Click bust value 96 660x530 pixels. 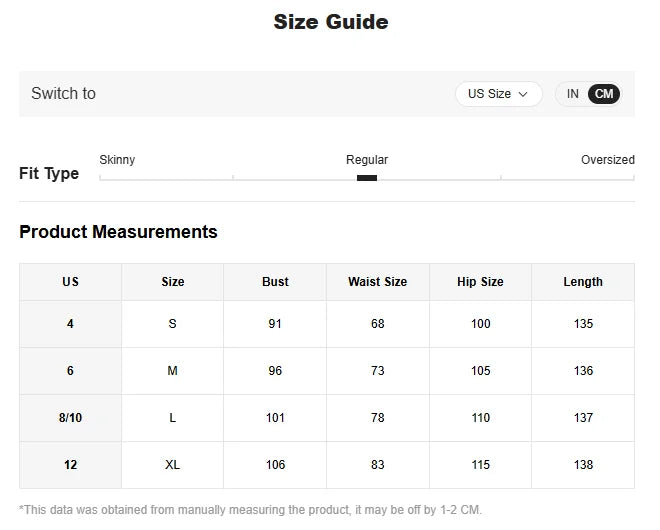point(275,371)
